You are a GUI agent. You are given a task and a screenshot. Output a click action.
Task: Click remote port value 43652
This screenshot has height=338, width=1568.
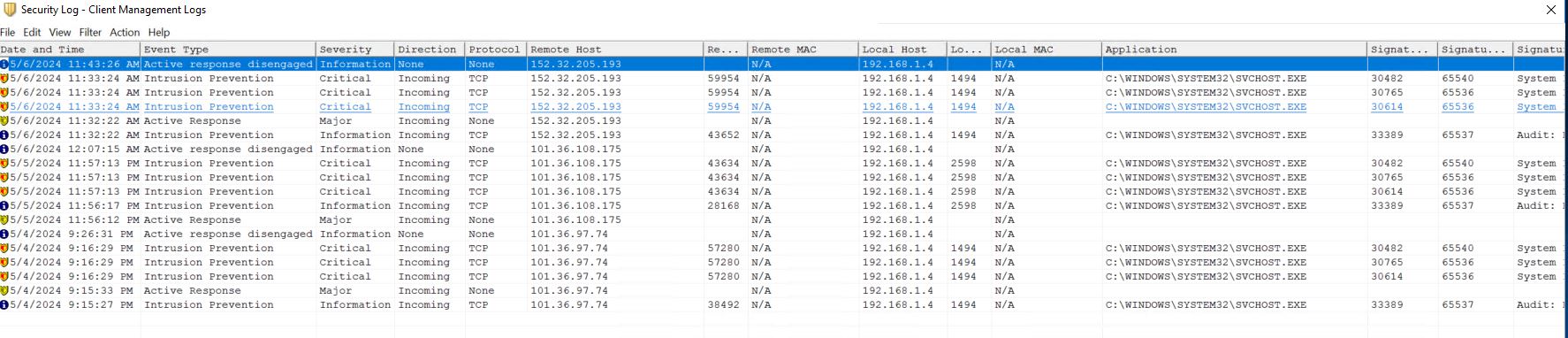724,135
